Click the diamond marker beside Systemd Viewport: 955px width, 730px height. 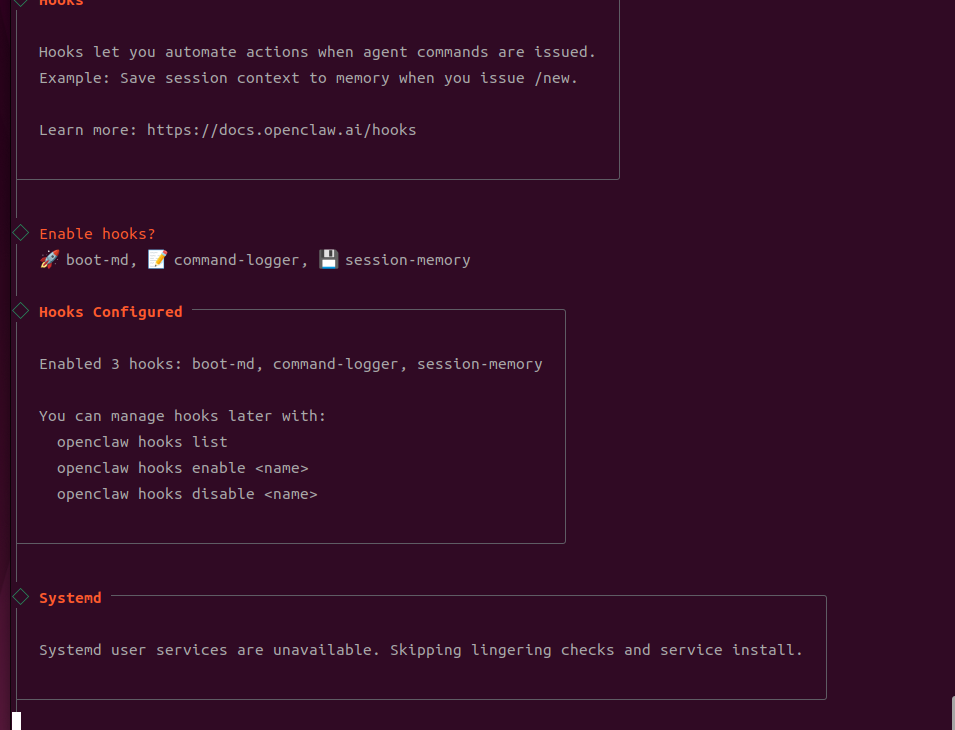click(x=20, y=597)
